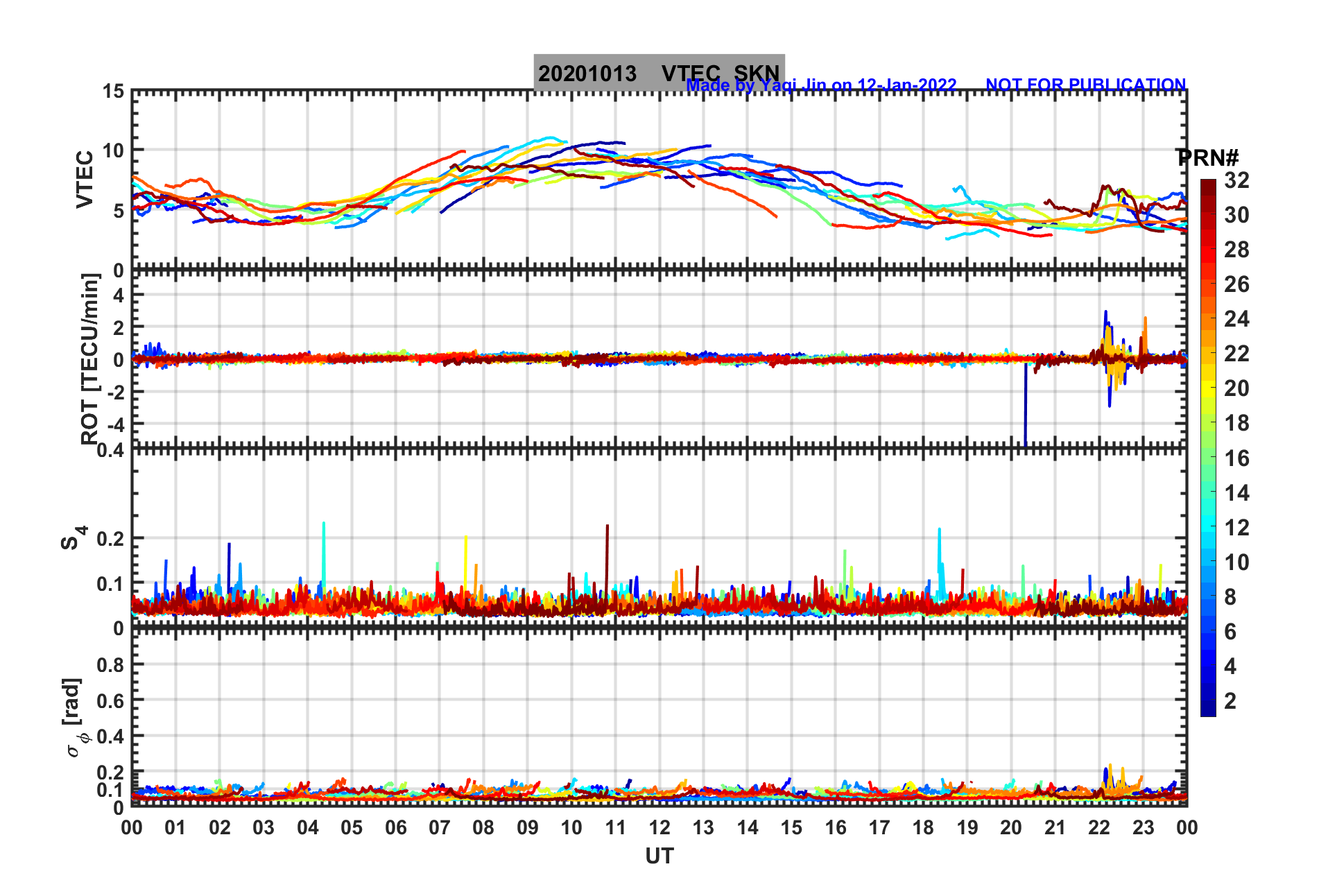Click the colorbar at the PRN 16 green
The width and height of the screenshot is (1319, 896).
point(1208,458)
